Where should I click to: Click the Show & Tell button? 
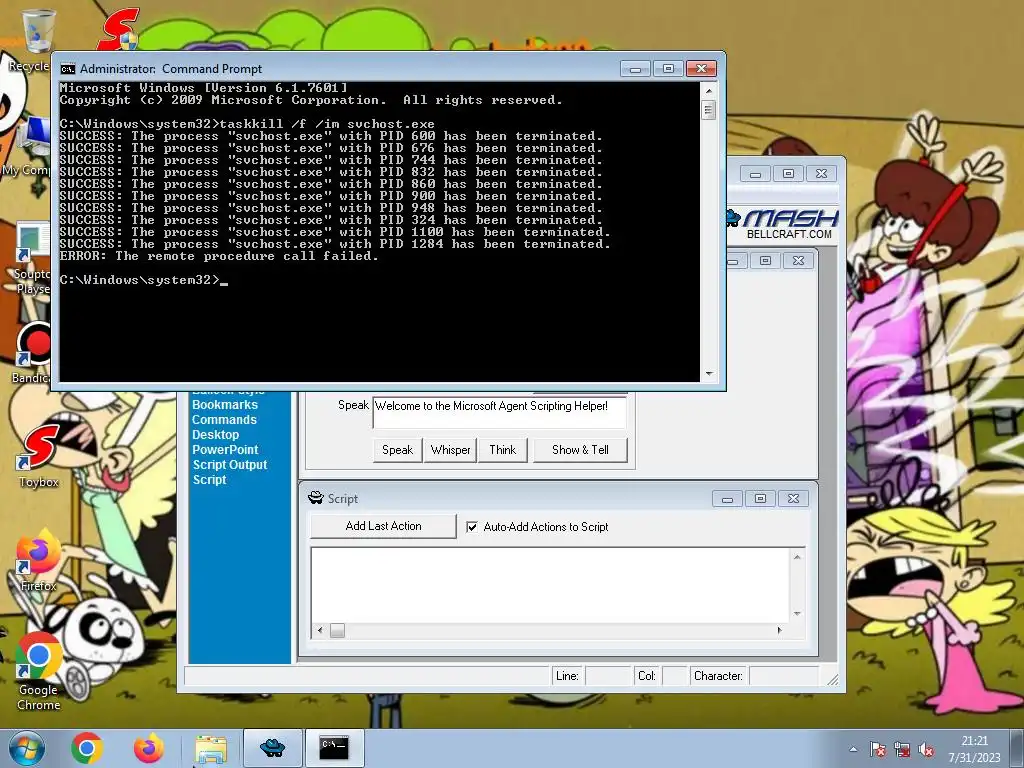click(x=580, y=450)
